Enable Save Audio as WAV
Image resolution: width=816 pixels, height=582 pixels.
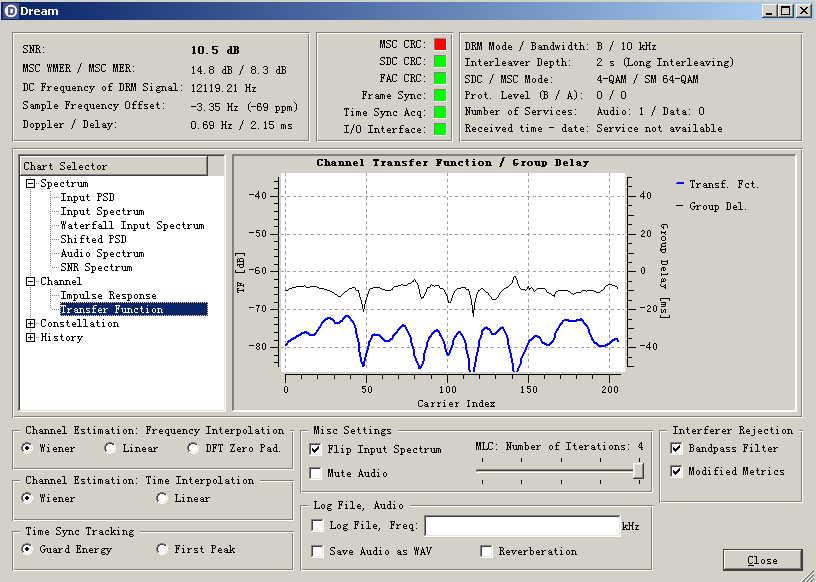click(317, 551)
